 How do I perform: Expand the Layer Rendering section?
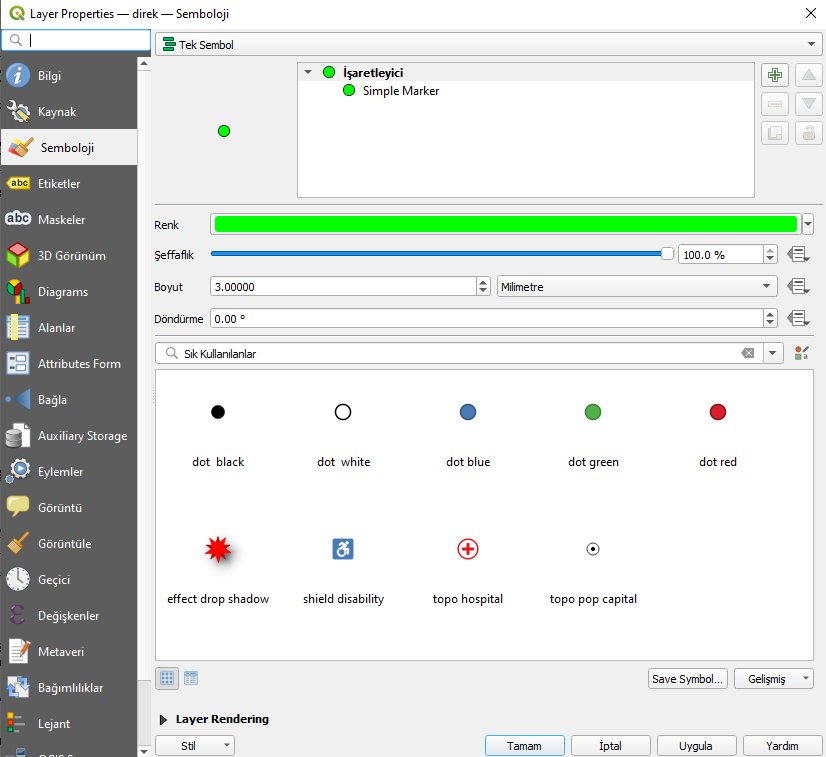163,720
